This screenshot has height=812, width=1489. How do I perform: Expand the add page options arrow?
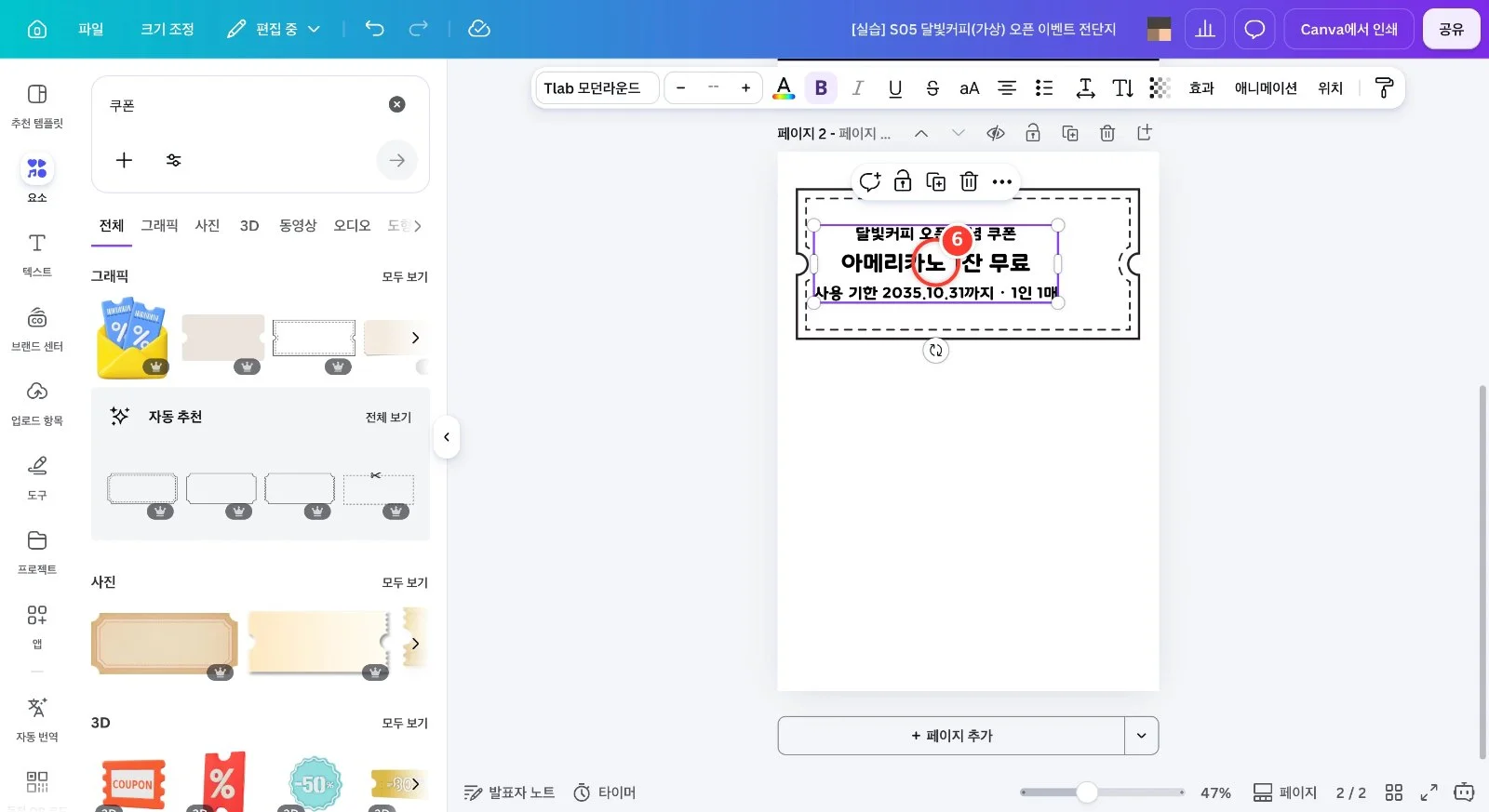(x=1142, y=736)
